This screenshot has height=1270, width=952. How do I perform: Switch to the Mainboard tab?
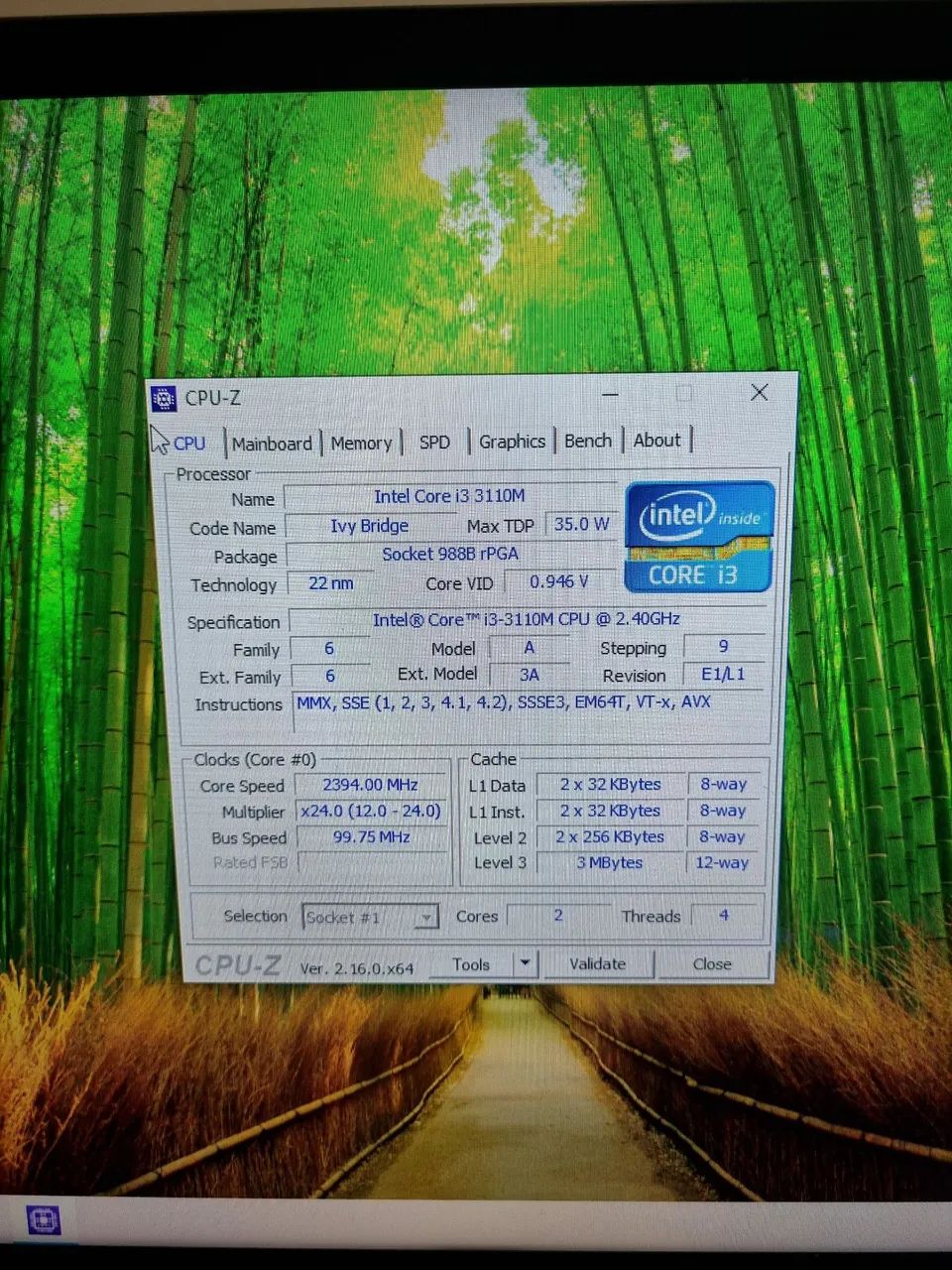click(x=272, y=444)
